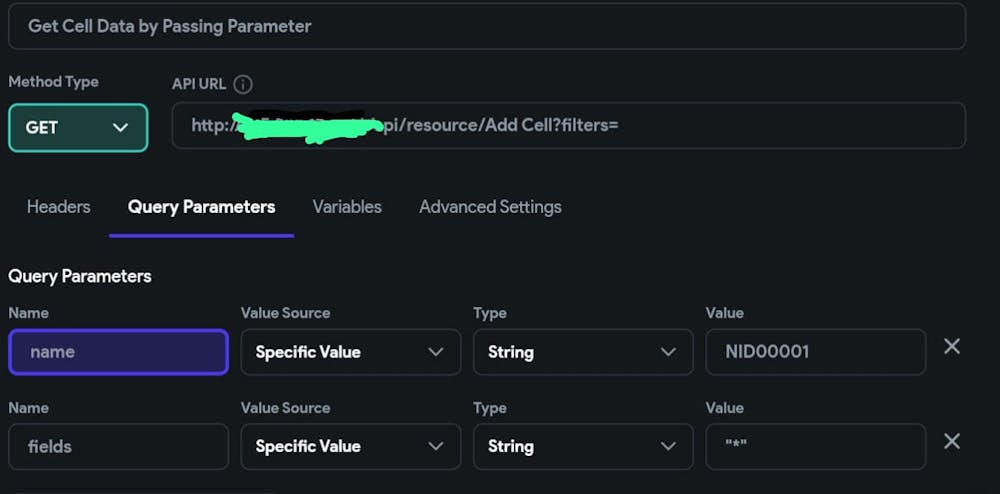
Task: Focus the 'name' parameter name field
Action: pyautogui.click(x=118, y=352)
